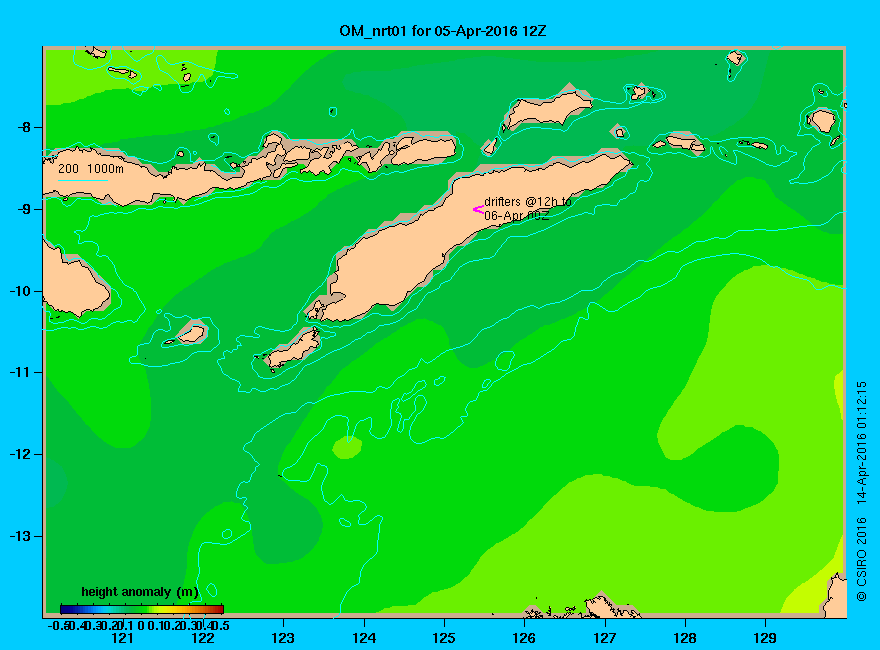The width and height of the screenshot is (880, 650).
Task: Click longitude axis label 124
Action: 364,638
